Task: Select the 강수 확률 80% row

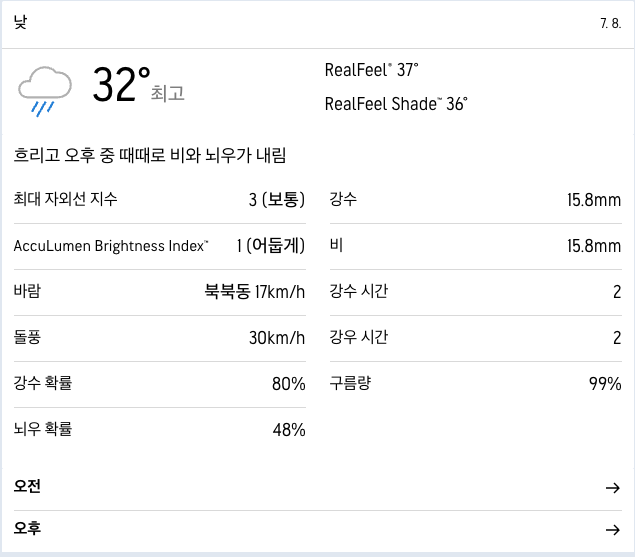Action: pos(160,384)
